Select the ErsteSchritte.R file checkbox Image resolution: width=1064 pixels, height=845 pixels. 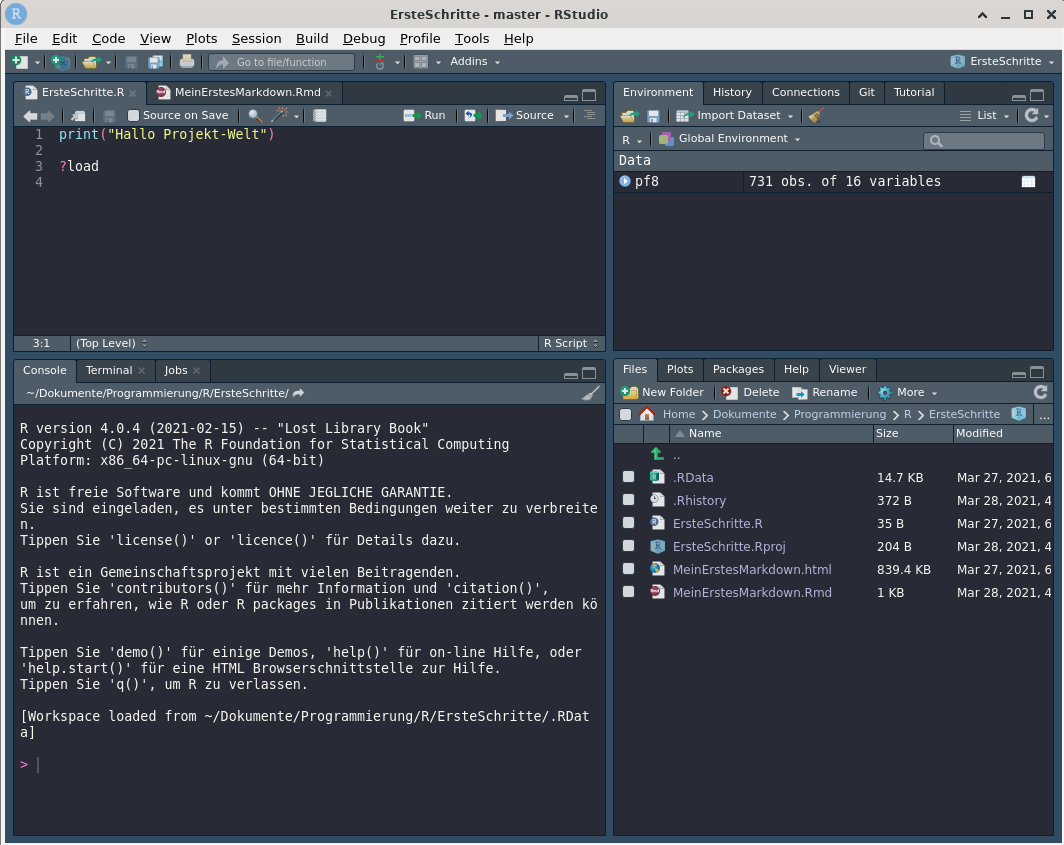[x=628, y=523]
